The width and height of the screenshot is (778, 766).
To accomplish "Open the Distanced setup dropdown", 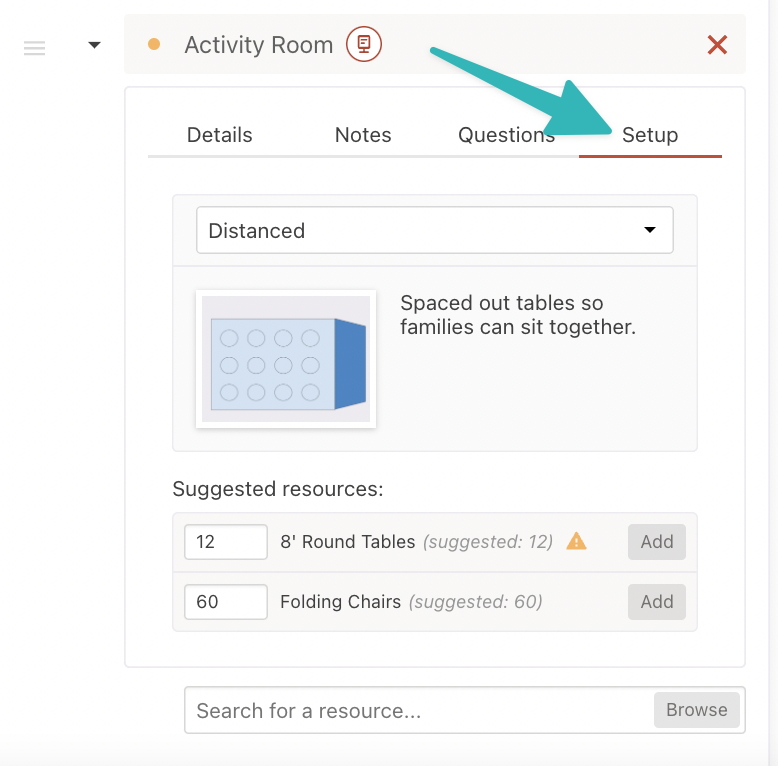I will tap(435, 230).
